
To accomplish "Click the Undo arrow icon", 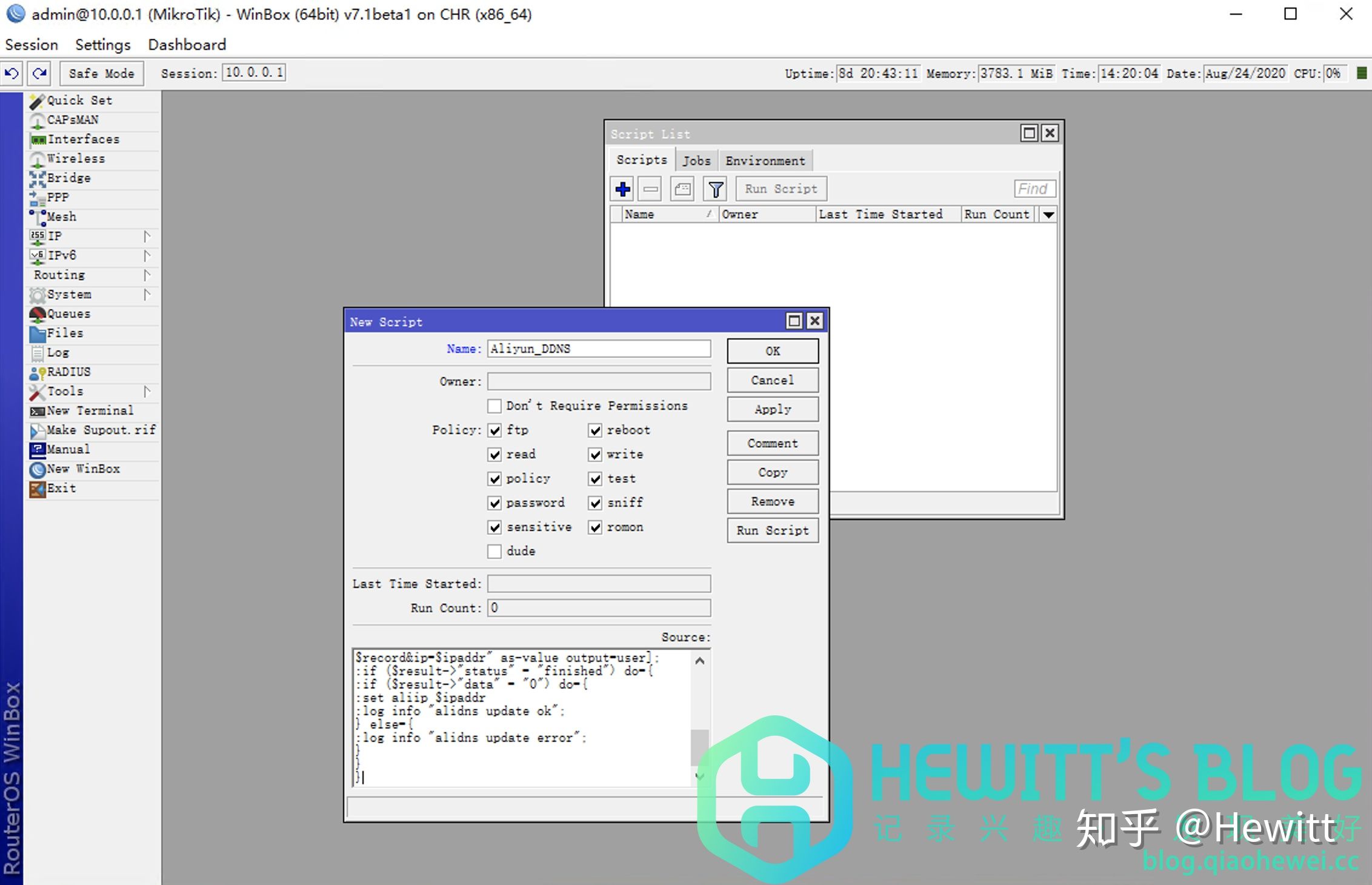I will click(x=12, y=73).
